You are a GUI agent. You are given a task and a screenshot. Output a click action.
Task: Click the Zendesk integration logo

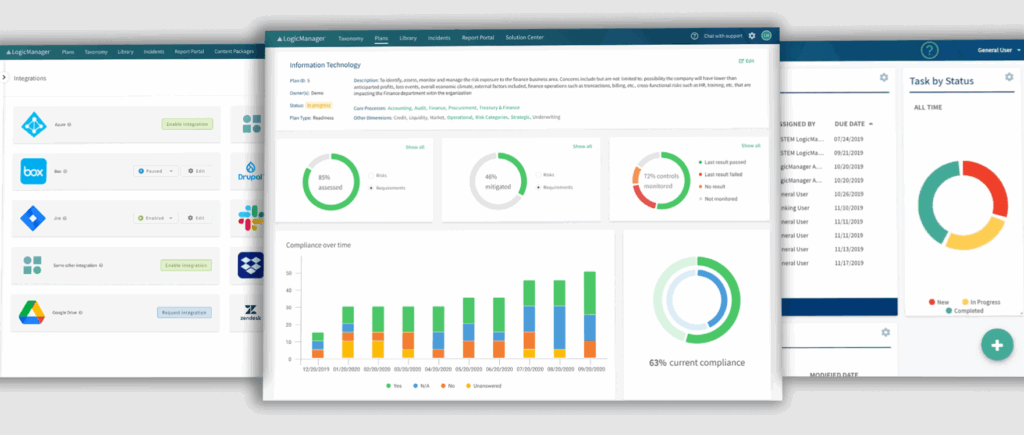point(251,312)
